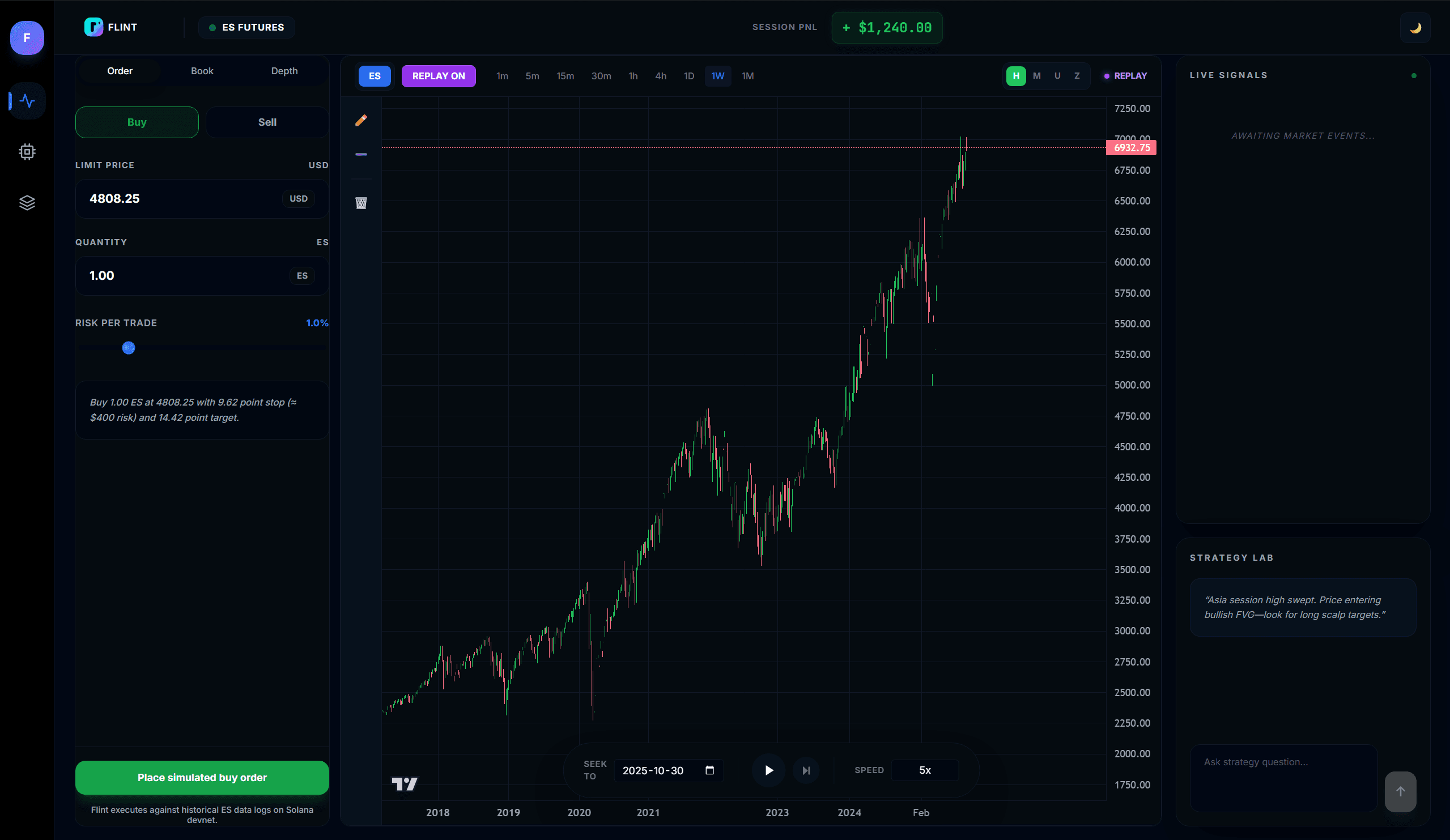Toggle dark mode moon icon
The image size is (1450, 840).
[1415, 28]
